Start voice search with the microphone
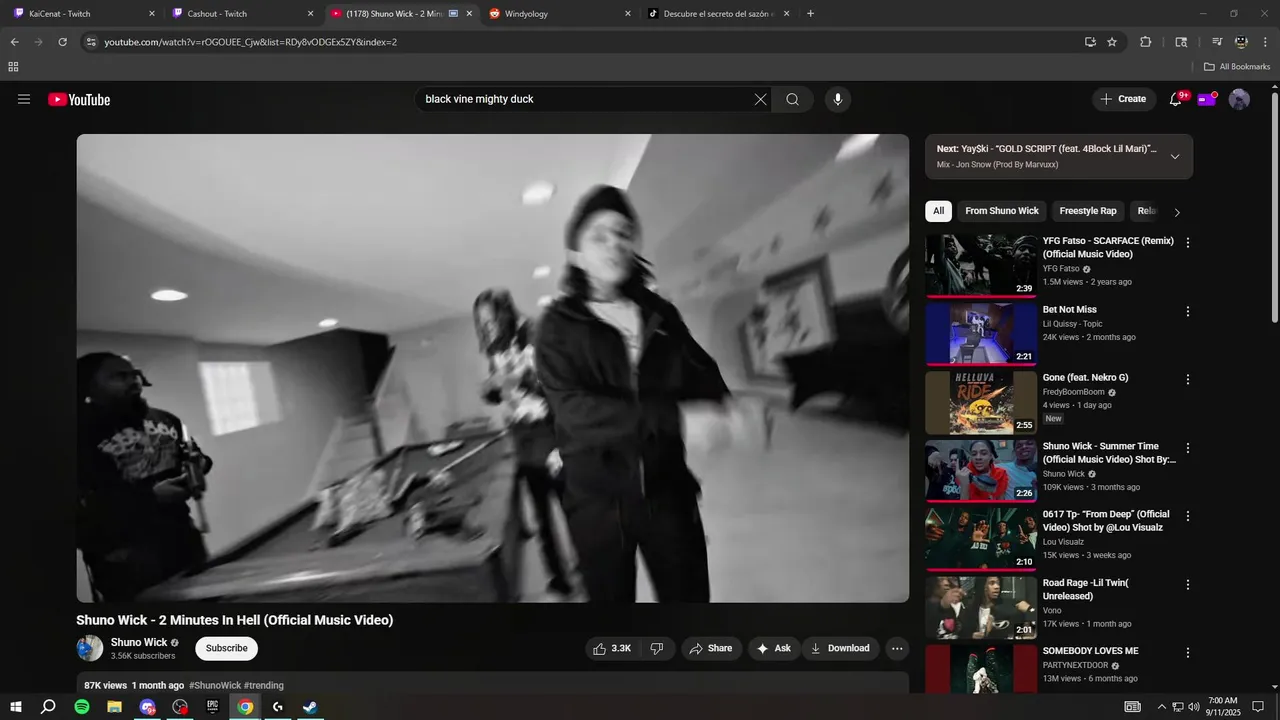 point(838,99)
